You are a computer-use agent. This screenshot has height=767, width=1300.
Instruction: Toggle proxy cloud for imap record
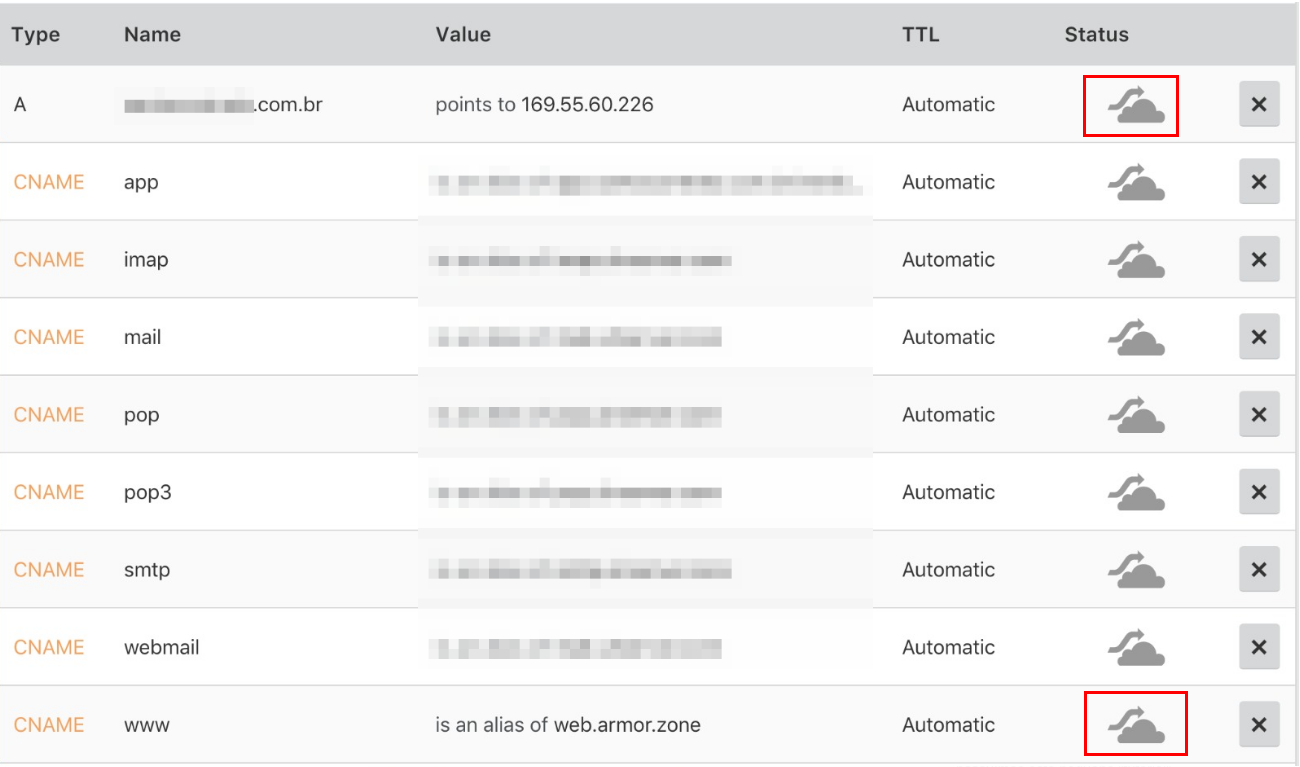(1135, 260)
